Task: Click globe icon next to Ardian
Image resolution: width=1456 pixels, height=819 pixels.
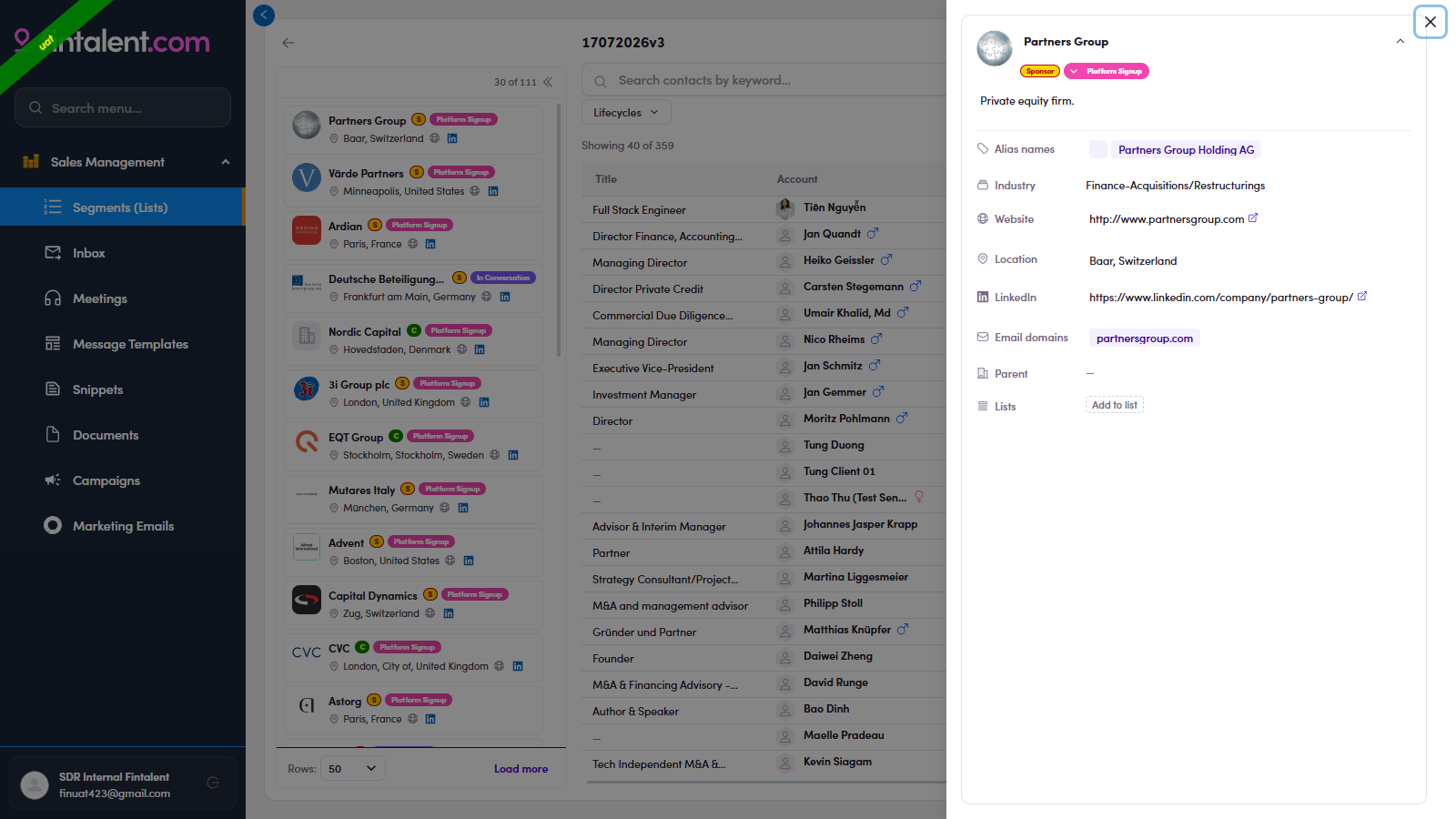Action: [413, 244]
